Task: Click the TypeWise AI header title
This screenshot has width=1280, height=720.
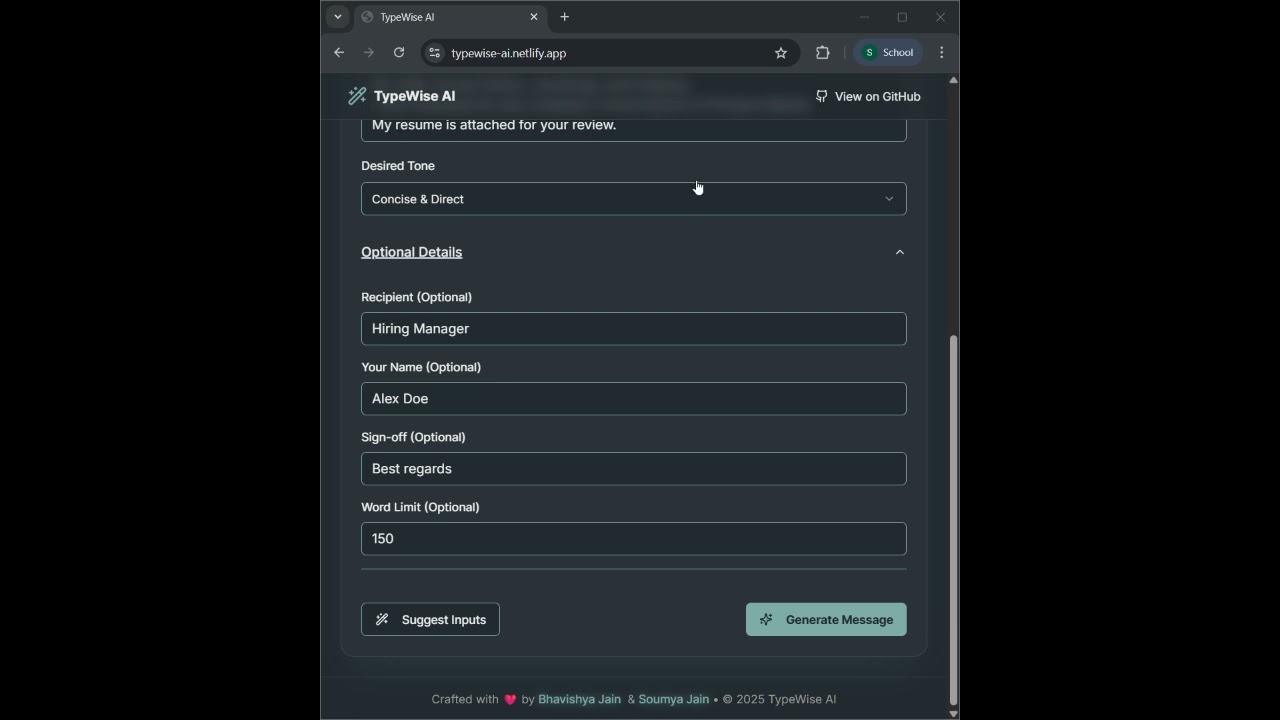Action: click(x=415, y=96)
